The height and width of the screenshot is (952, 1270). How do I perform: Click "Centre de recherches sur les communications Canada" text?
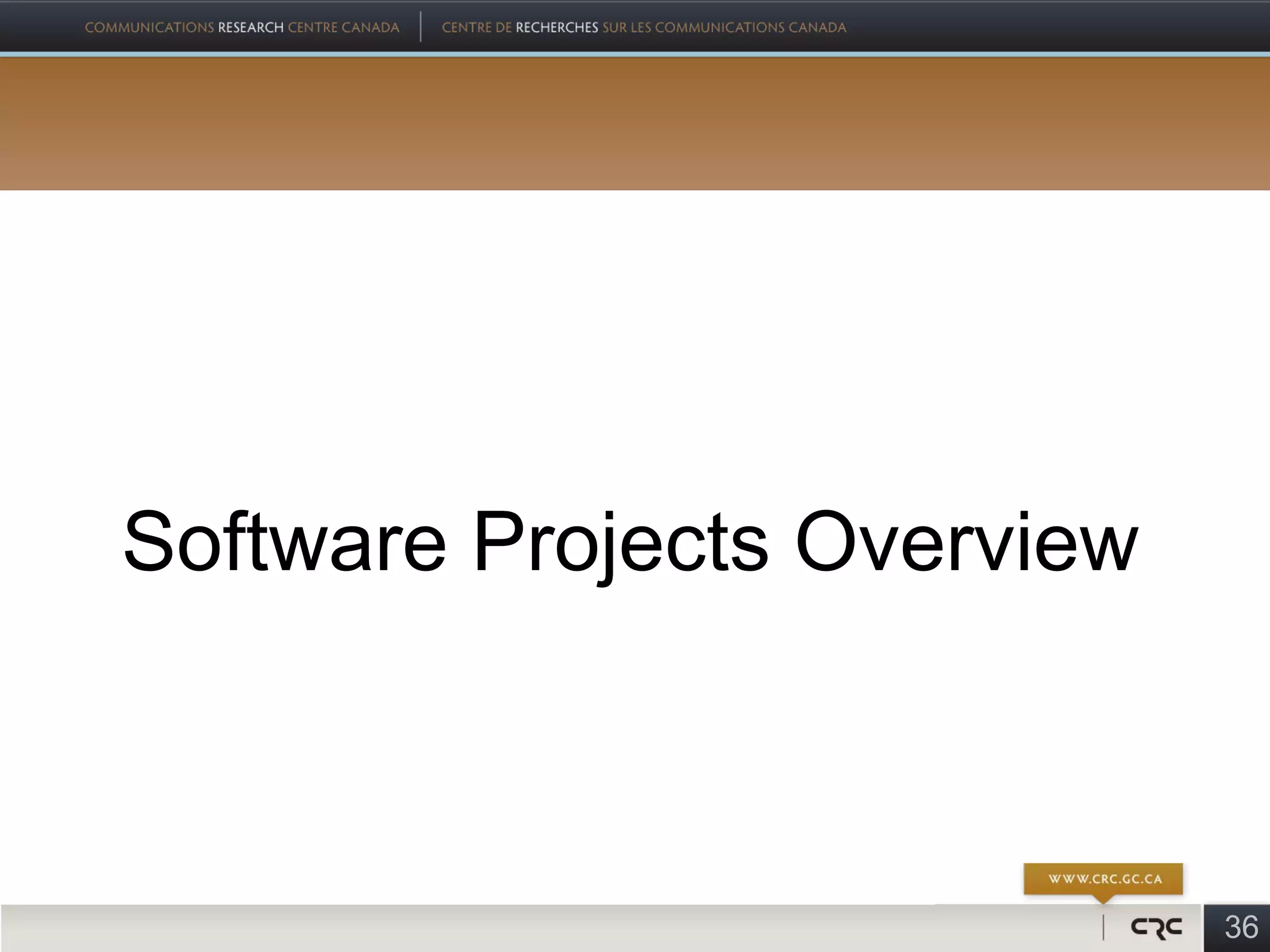click(x=644, y=27)
